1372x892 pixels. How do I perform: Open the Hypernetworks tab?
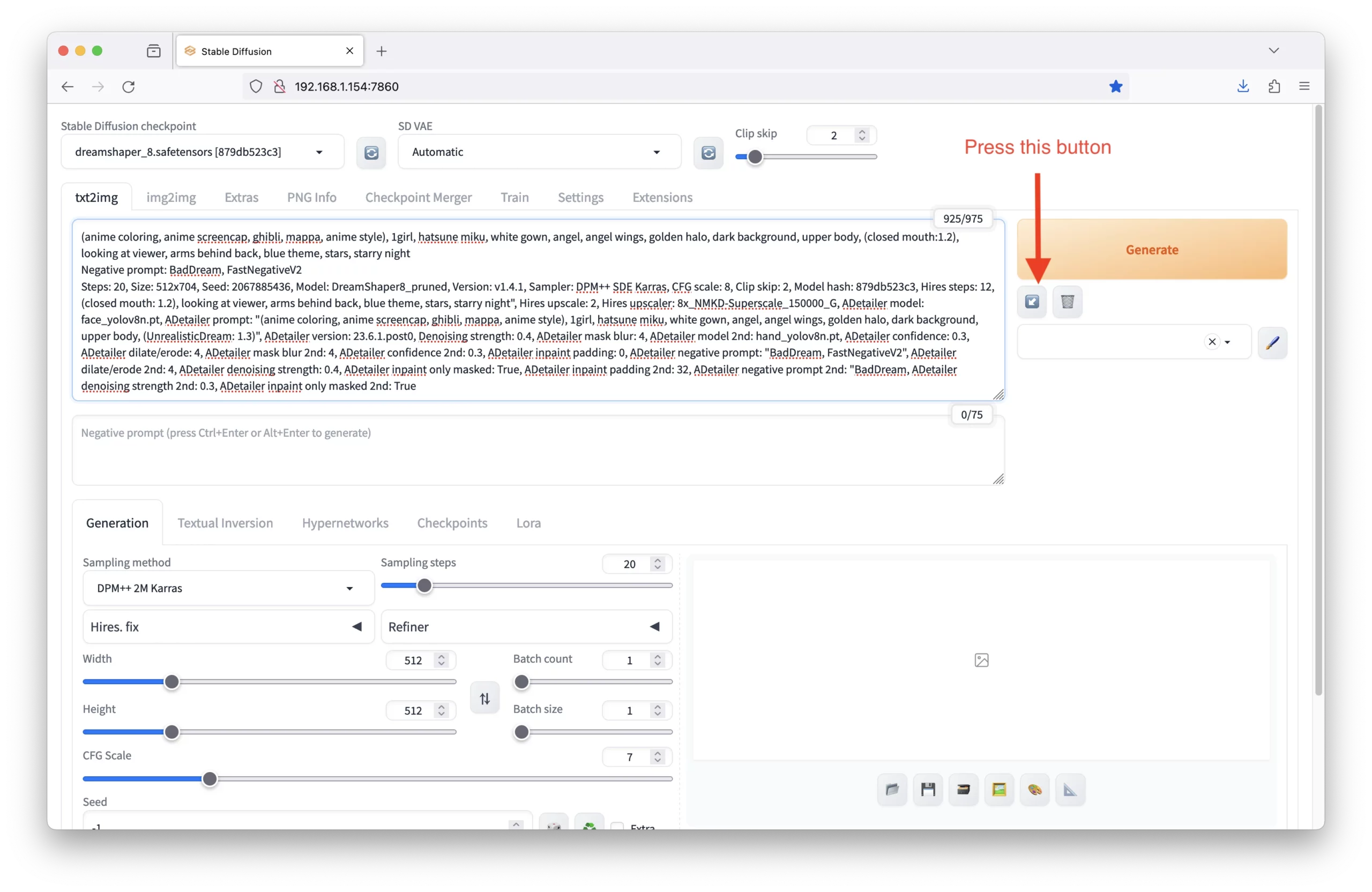(x=345, y=523)
